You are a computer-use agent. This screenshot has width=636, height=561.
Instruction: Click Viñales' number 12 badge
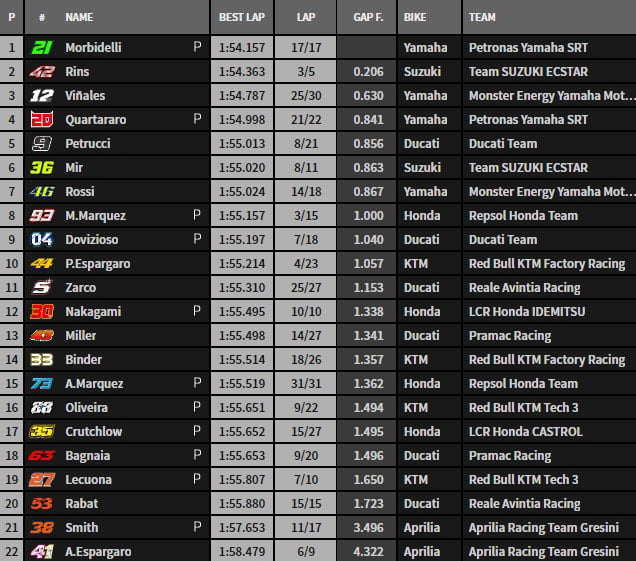(41, 95)
